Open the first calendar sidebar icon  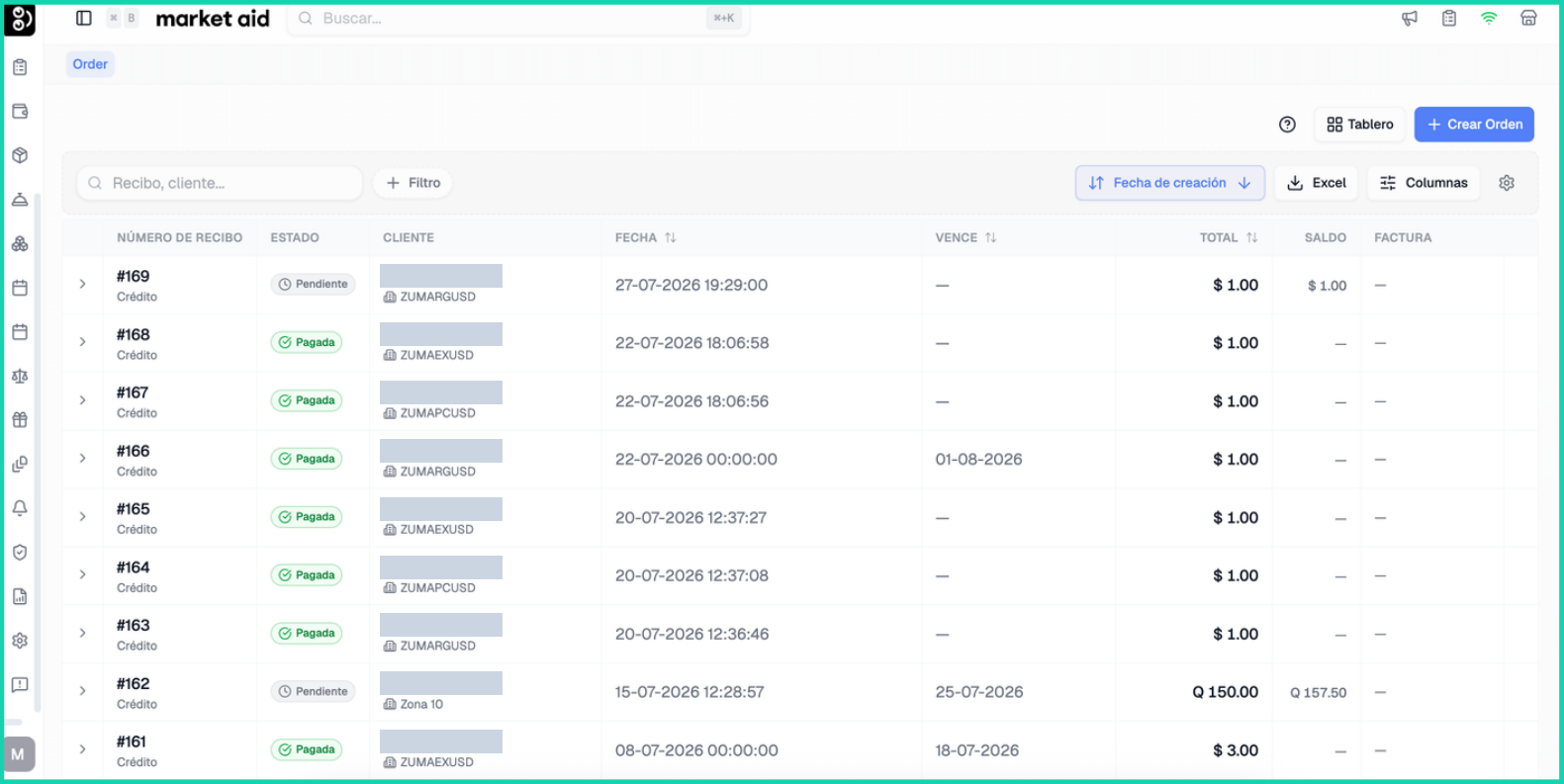click(20, 288)
